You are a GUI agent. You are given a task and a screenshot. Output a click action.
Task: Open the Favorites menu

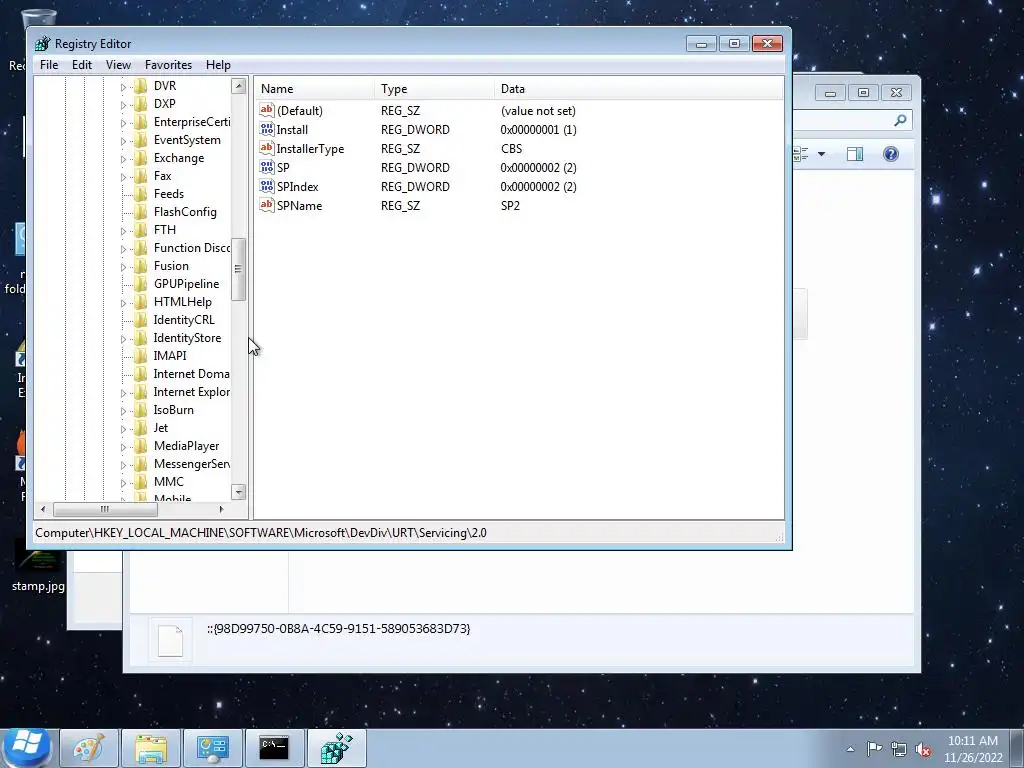click(x=168, y=65)
